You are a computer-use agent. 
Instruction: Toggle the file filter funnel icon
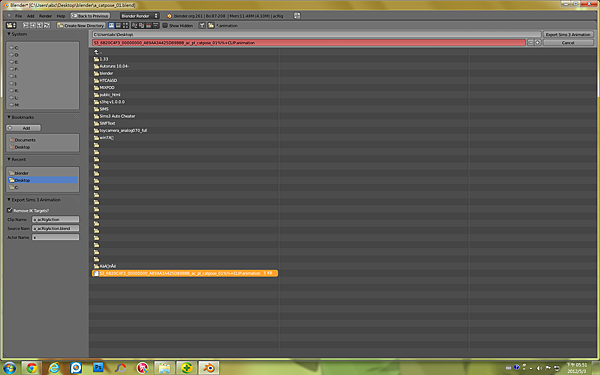tap(202, 25)
